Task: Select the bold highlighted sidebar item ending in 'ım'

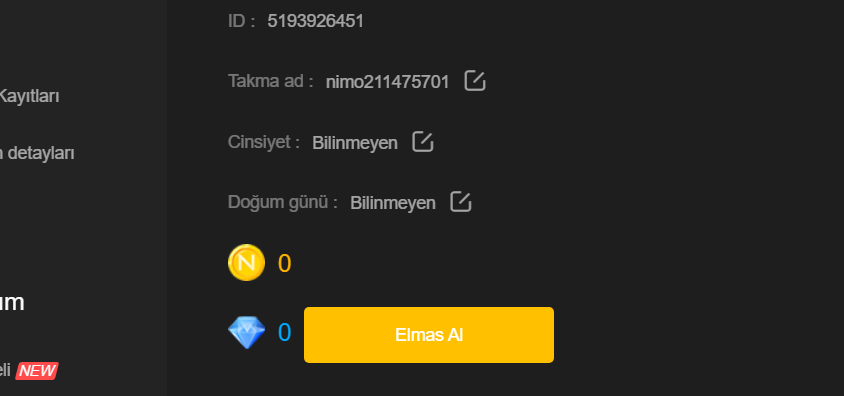Action: click(x=12, y=303)
